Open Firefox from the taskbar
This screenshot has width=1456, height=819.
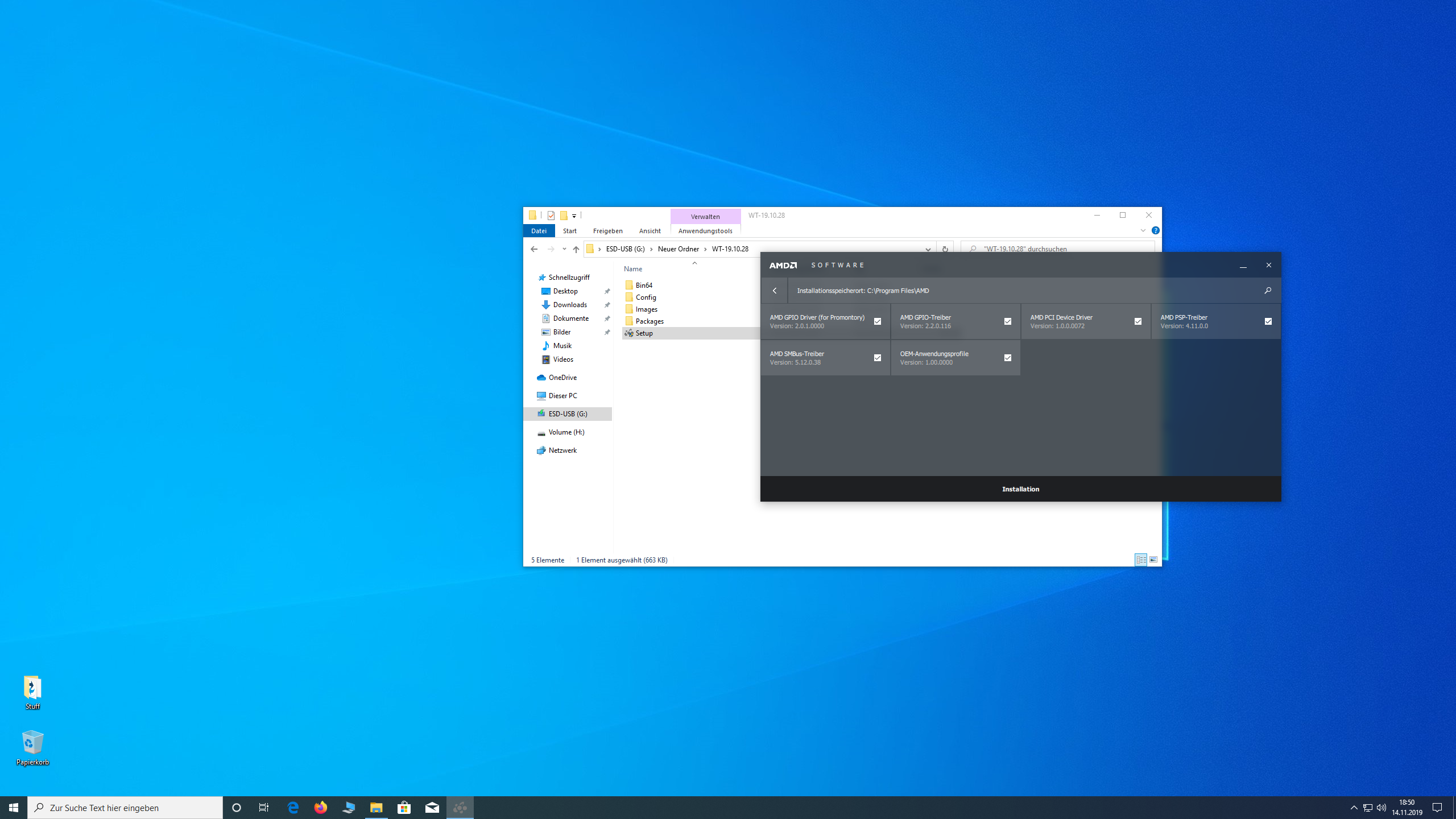tap(321, 808)
